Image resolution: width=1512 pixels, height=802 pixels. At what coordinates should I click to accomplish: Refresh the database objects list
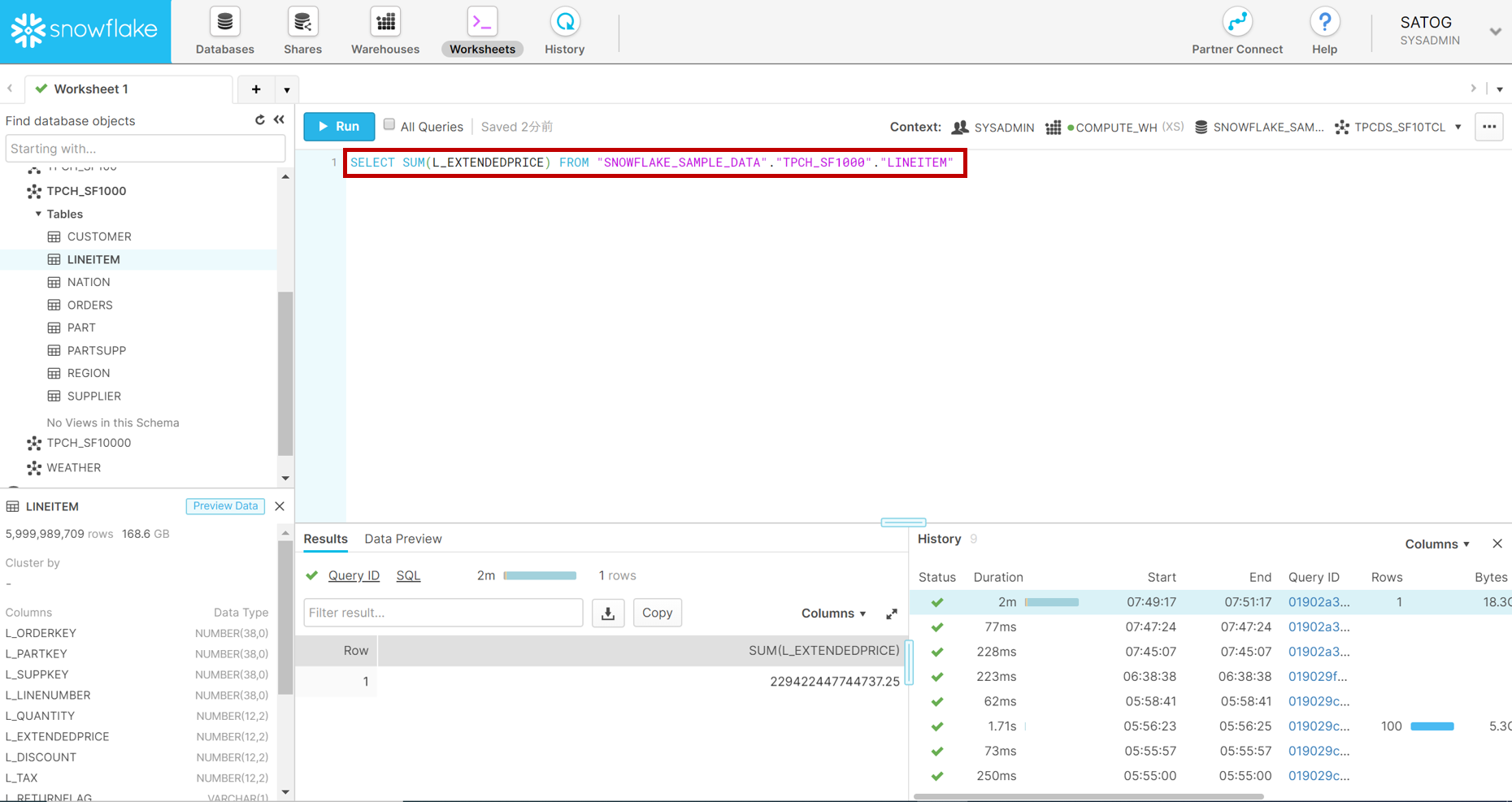[x=259, y=120]
